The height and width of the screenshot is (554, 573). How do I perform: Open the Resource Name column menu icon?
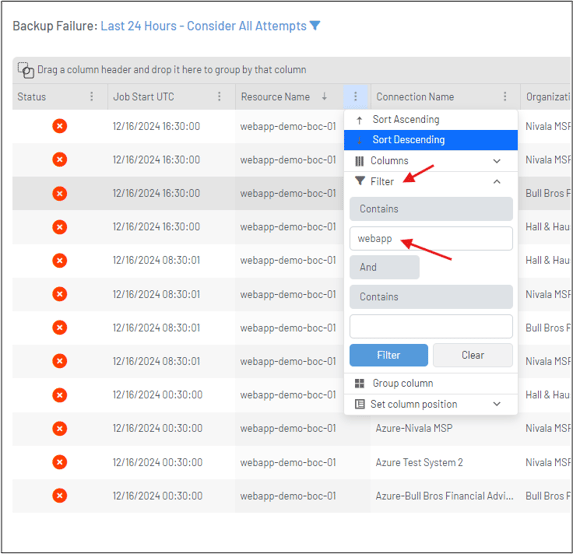(x=355, y=96)
